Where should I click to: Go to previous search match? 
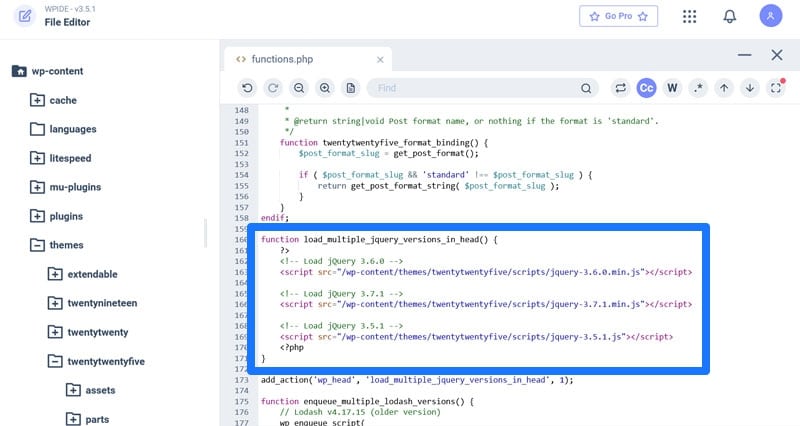pos(724,88)
